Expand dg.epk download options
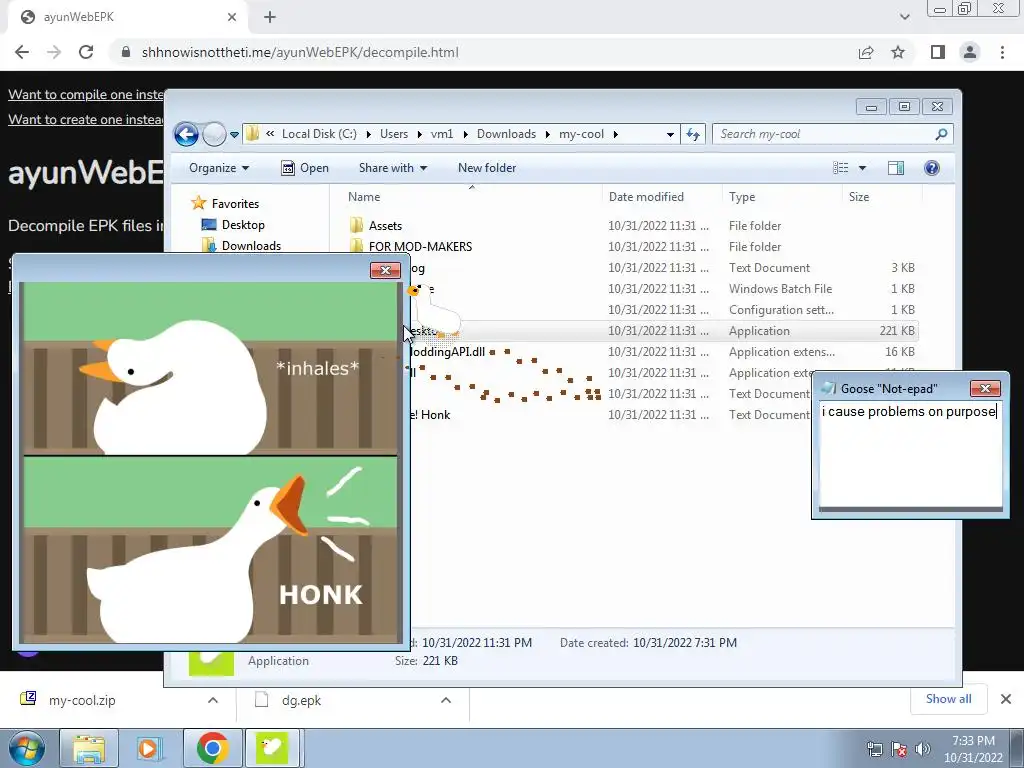Image resolution: width=1024 pixels, height=768 pixels. [x=445, y=700]
